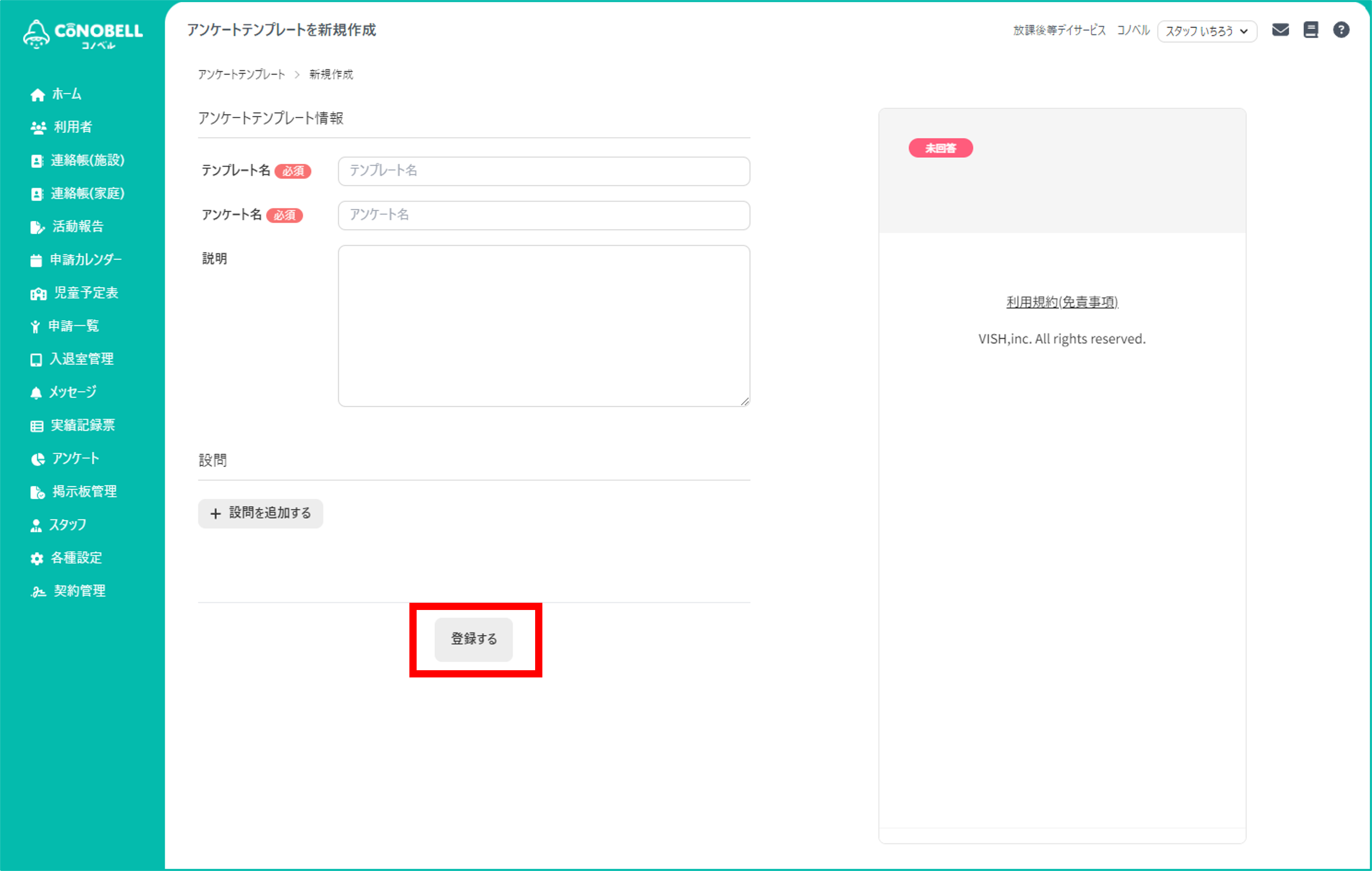Click the 掲示板管理 file icon
1372x871 pixels.
38,492
